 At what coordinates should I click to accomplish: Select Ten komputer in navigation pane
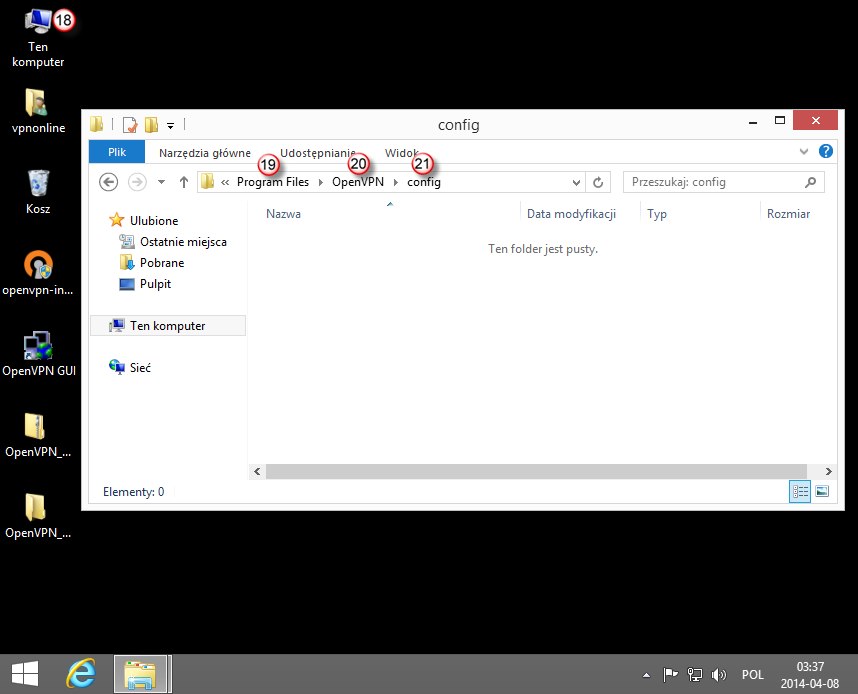[x=167, y=326]
